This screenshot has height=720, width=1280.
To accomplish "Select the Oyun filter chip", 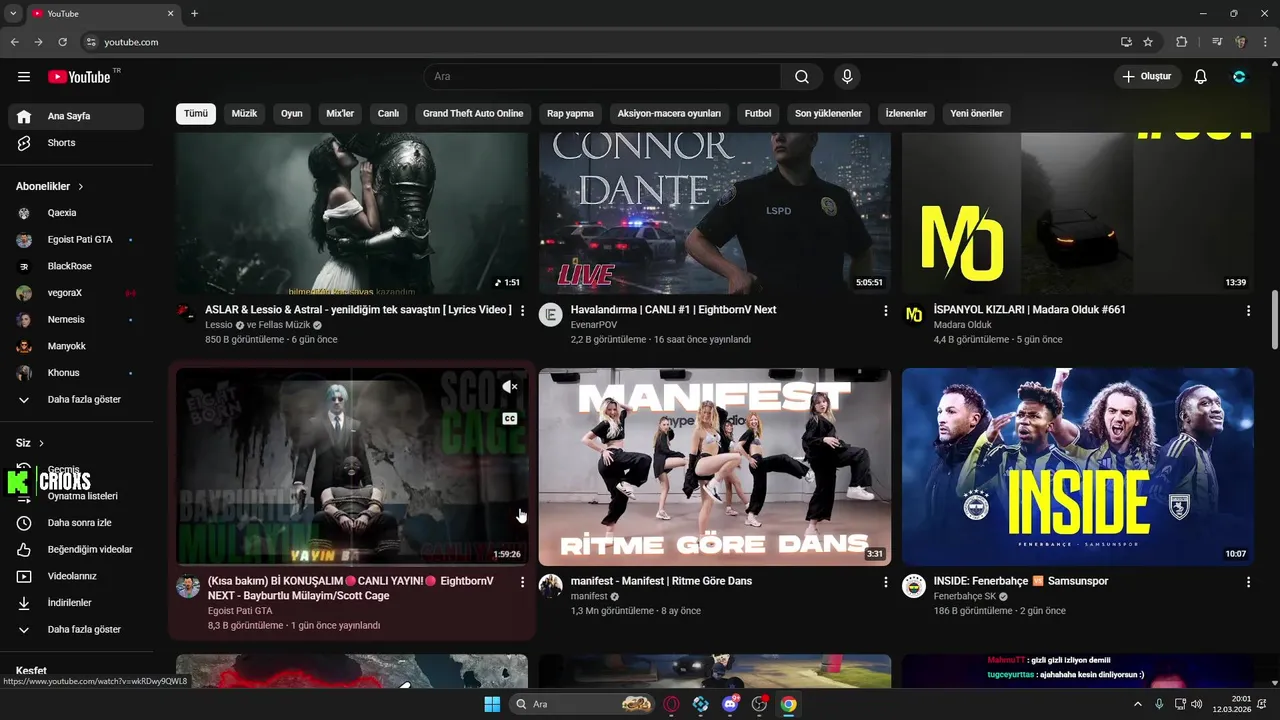I will [291, 114].
